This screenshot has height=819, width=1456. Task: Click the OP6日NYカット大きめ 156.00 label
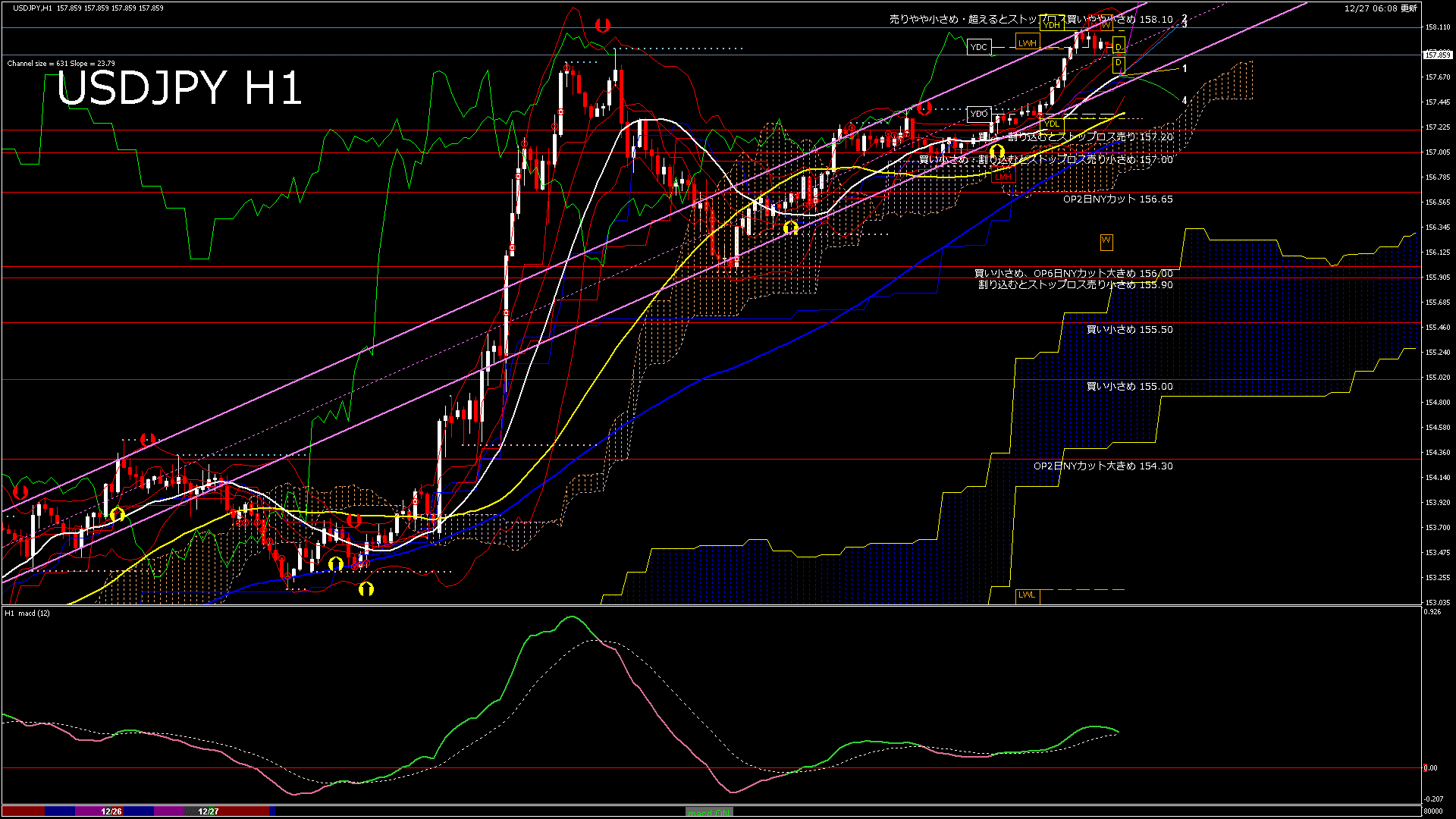(1074, 274)
